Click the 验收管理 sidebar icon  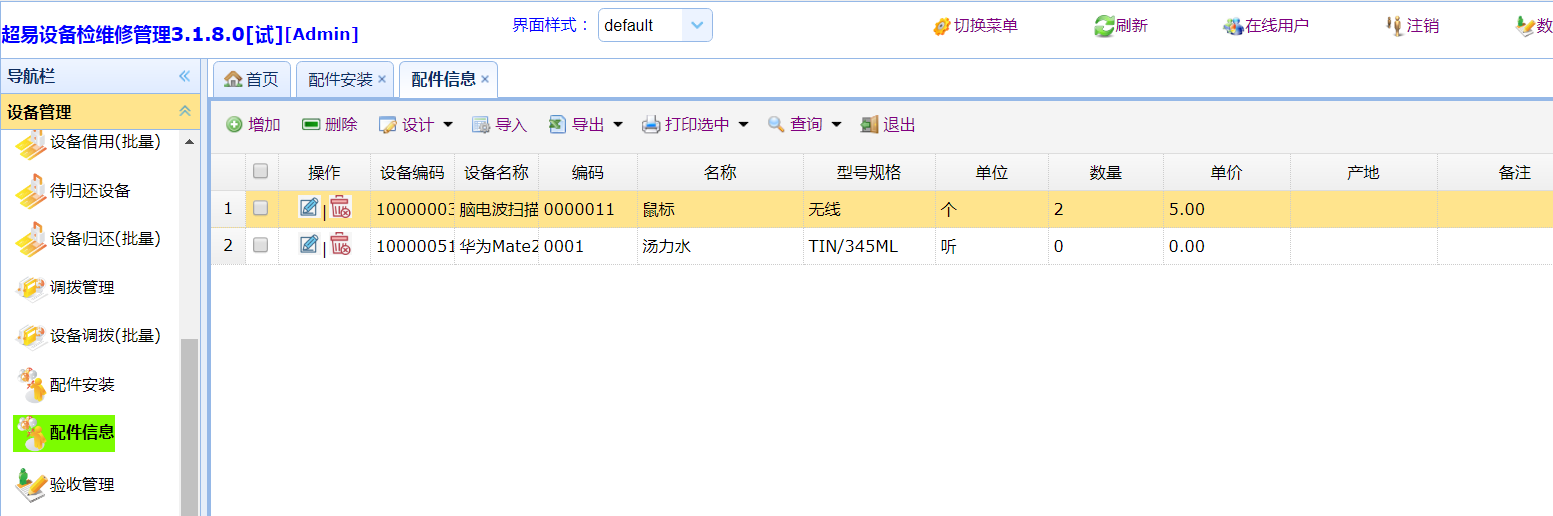(x=31, y=484)
